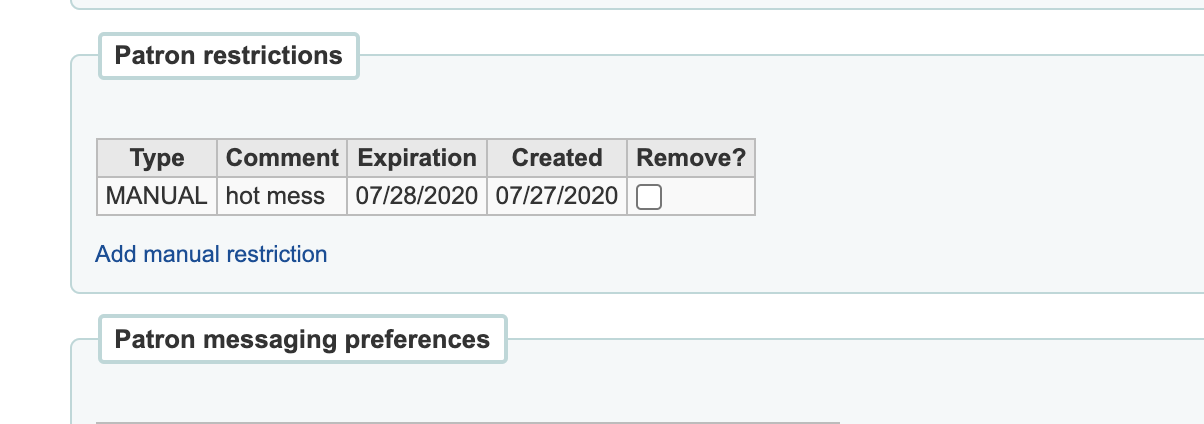The image size is (1204, 424).
Task: Click the Patron restrictions section heading
Action: pyautogui.click(x=228, y=56)
